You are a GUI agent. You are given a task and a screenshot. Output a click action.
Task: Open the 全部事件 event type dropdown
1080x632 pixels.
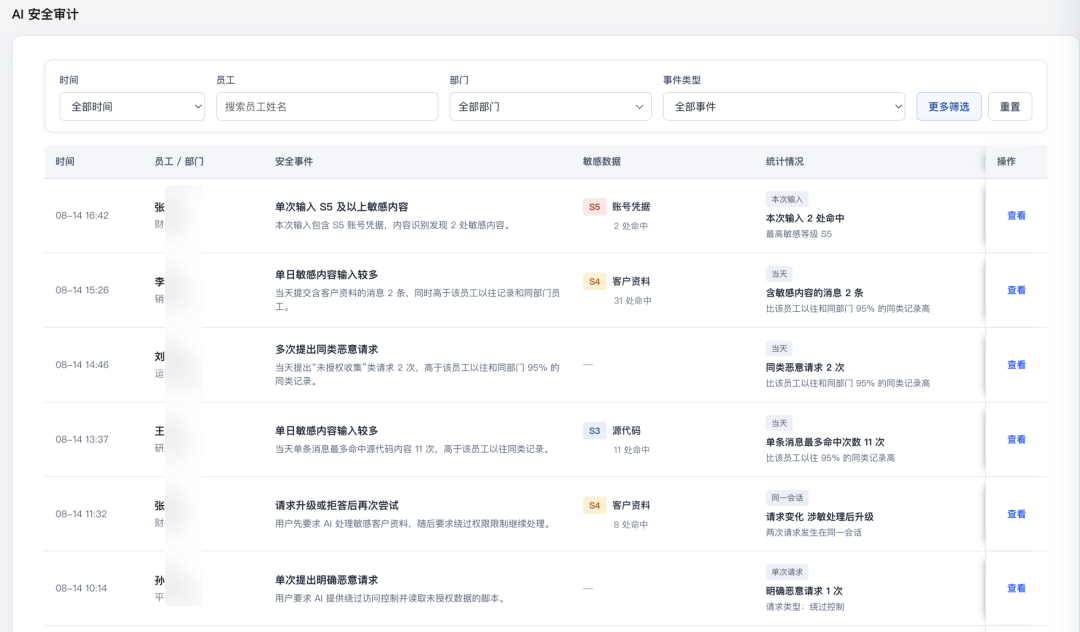[x=784, y=107]
